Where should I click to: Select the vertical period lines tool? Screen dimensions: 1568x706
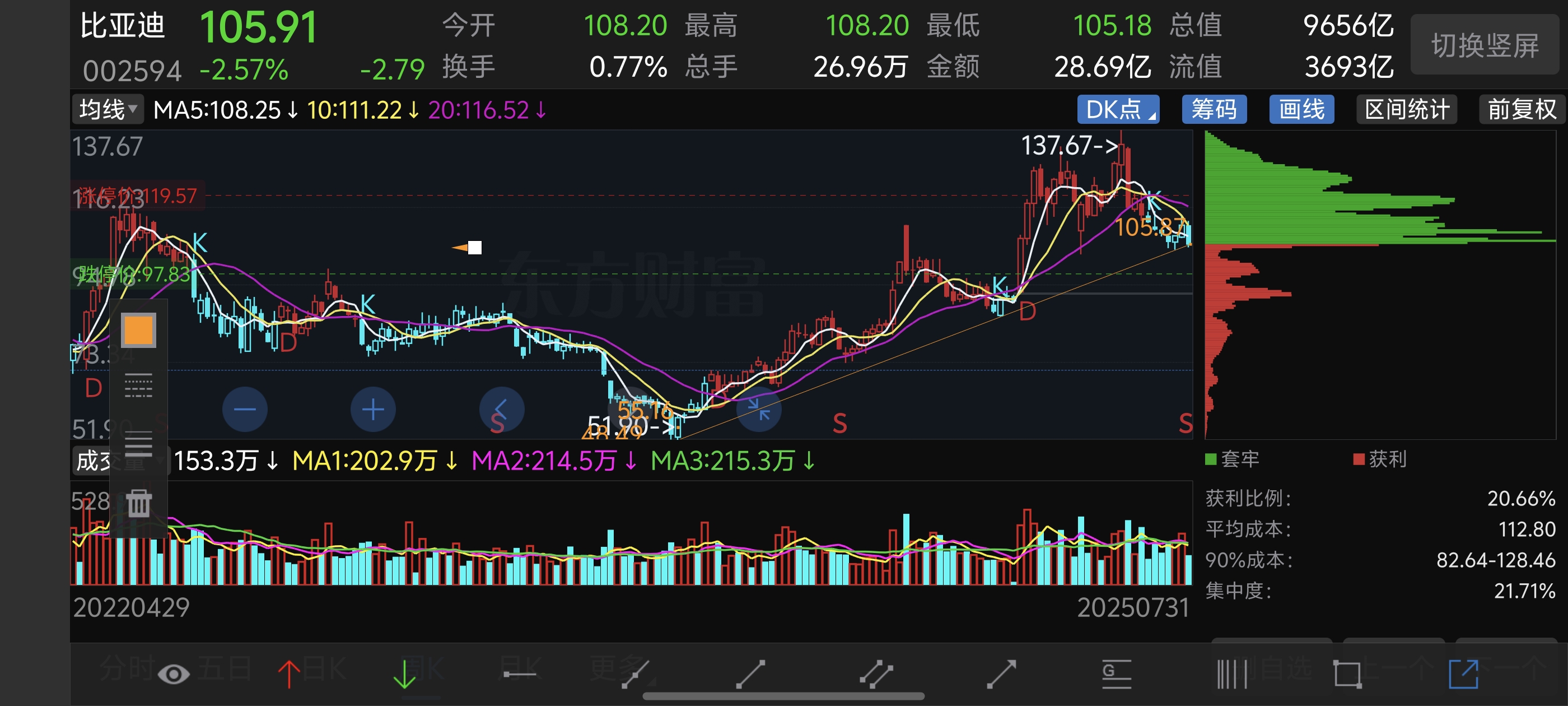(x=1232, y=674)
